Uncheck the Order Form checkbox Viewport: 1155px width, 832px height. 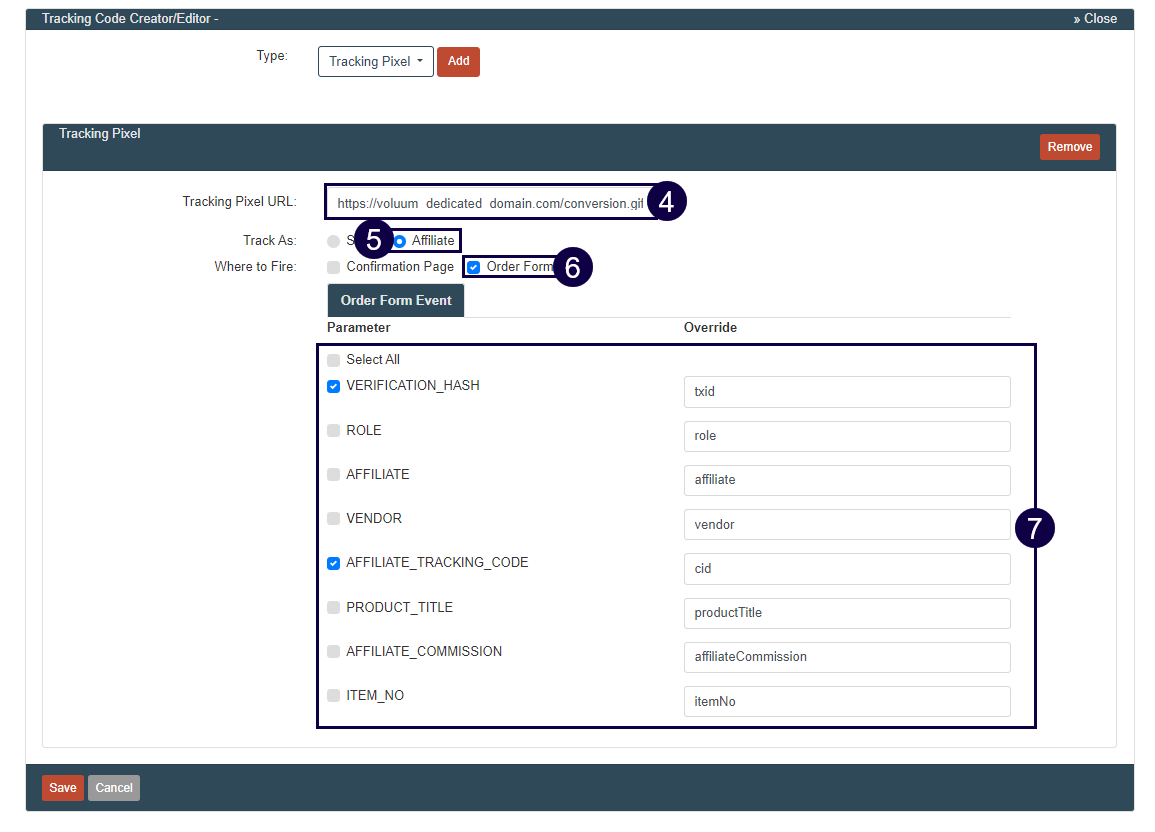(474, 267)
